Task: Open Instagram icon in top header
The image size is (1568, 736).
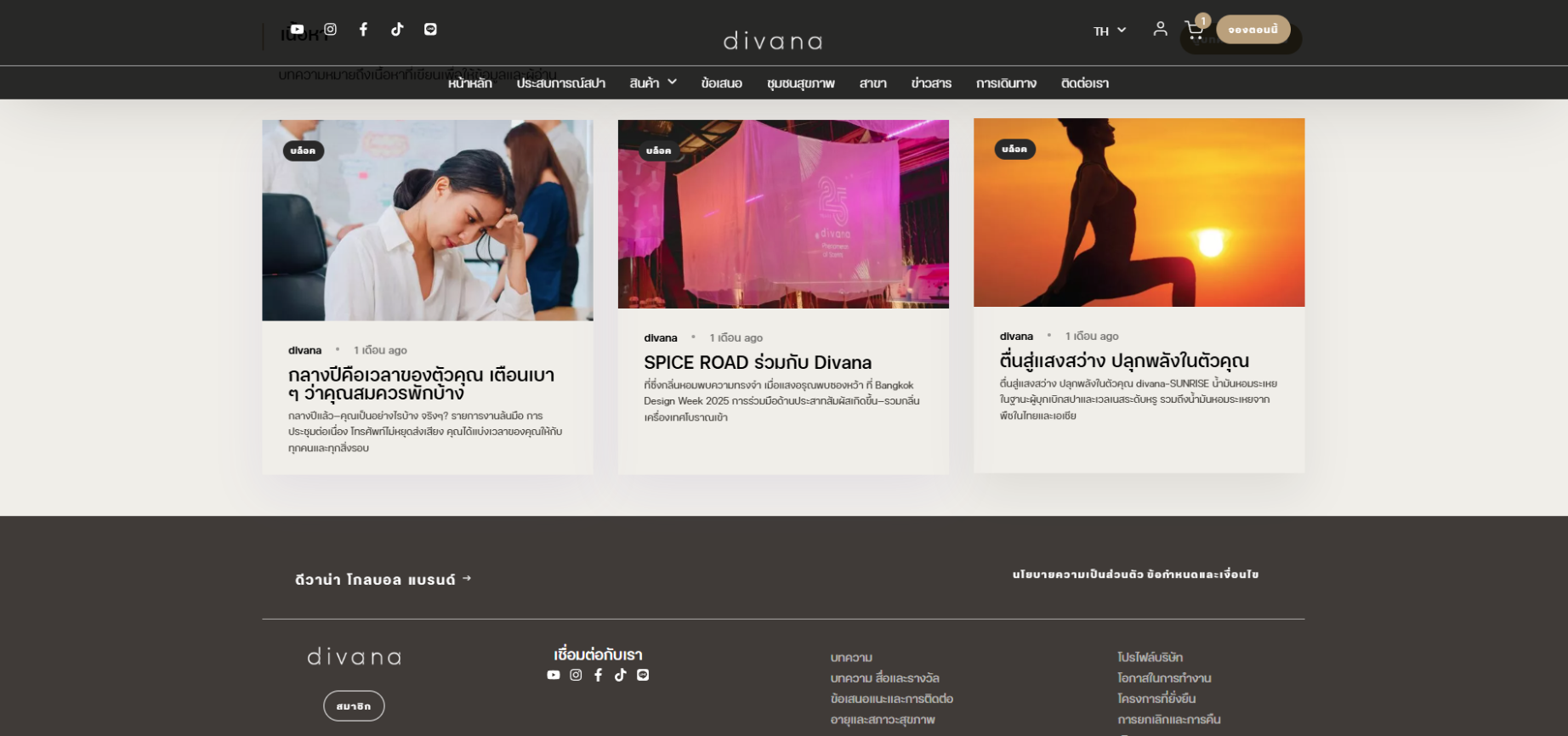Action: click(330, 29)
